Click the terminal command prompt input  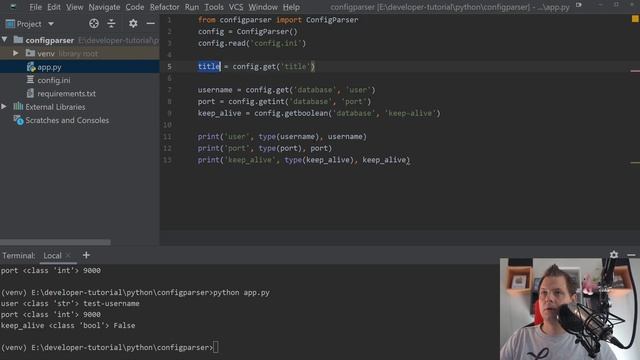(x=216, y=347)
